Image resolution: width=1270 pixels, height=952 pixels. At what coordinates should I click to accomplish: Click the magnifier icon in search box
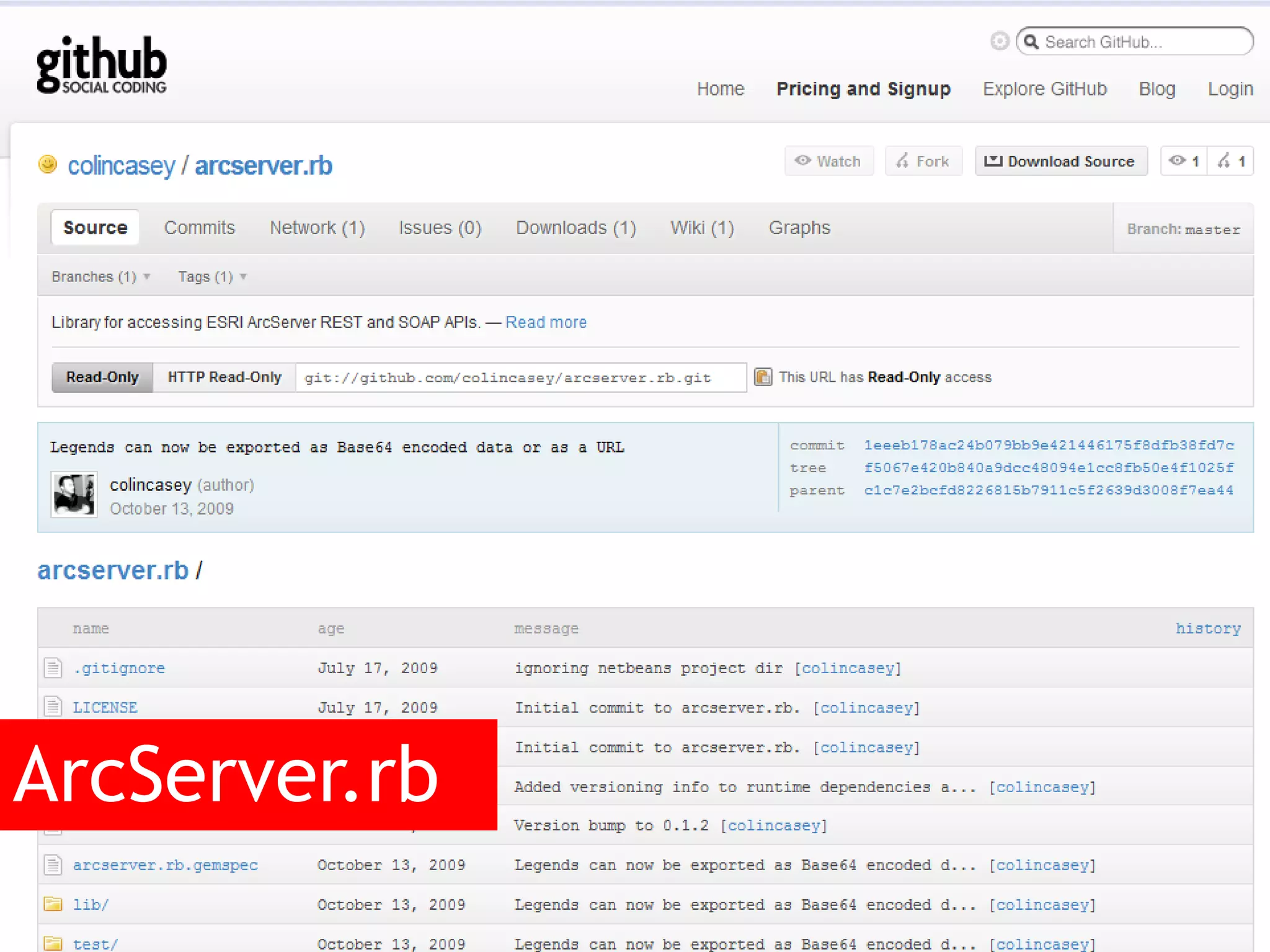1031,42
